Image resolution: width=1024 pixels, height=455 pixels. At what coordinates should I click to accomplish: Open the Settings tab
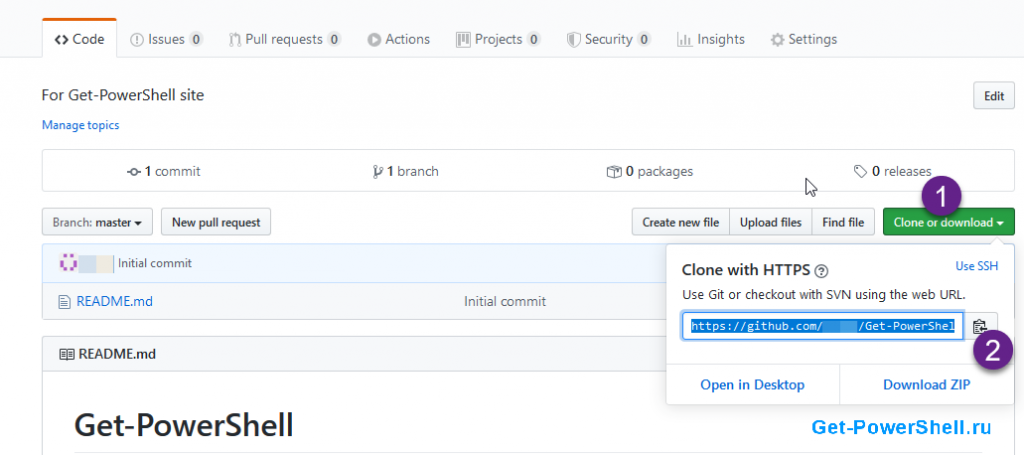[x=803, y=39]
